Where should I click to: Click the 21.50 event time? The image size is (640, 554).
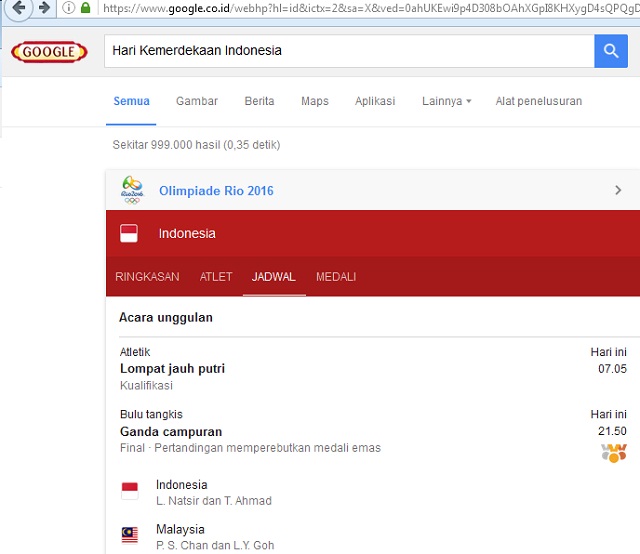click(612, 431)
